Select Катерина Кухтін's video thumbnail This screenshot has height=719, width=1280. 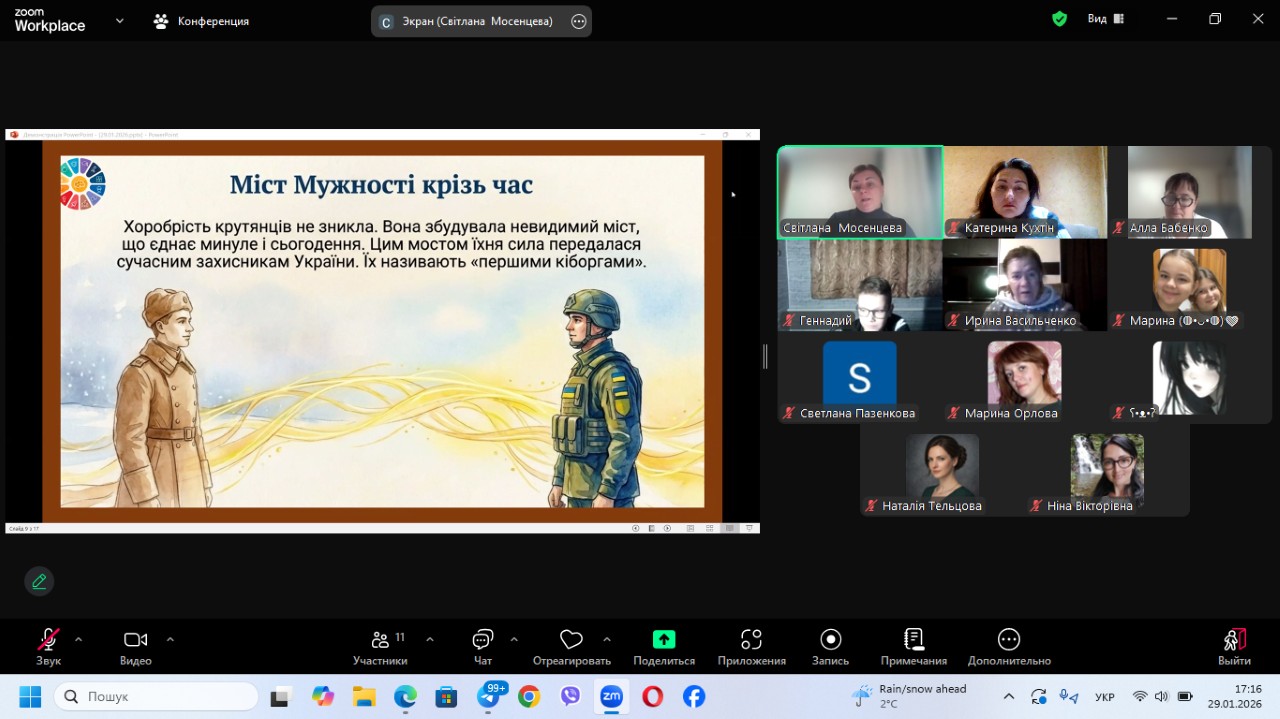tap(1025, 191)
